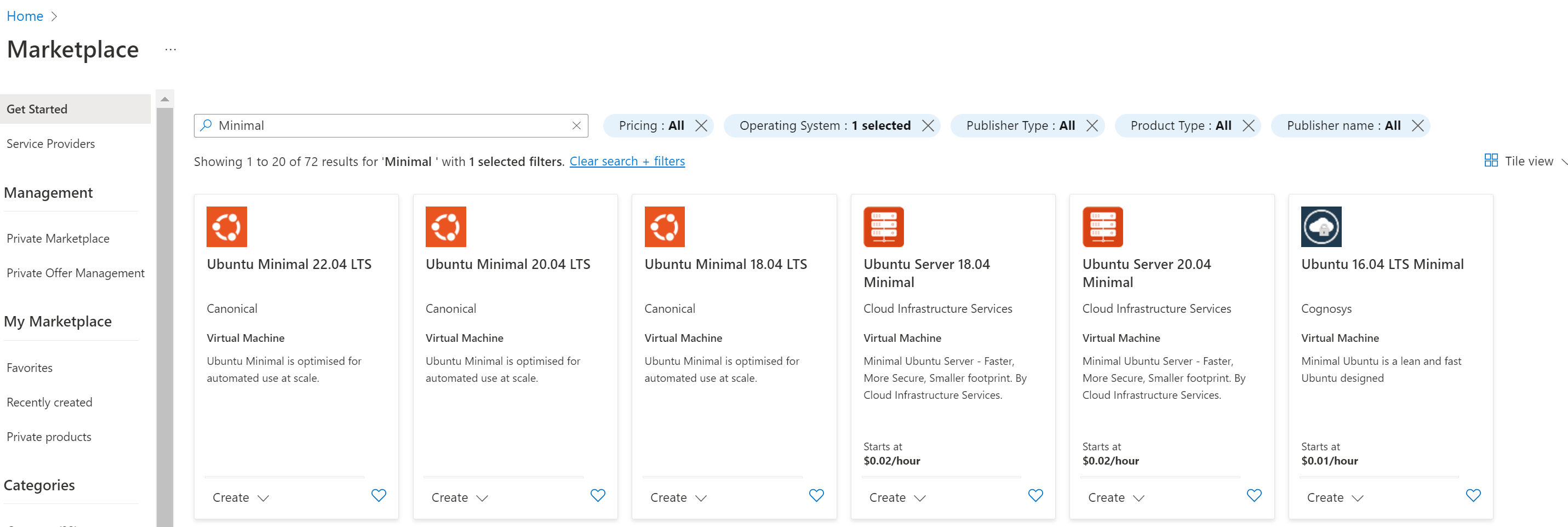Focus the Marketplace search field
The width and height of the screenshot is (1568, 527).
click(x=391, y=125)
